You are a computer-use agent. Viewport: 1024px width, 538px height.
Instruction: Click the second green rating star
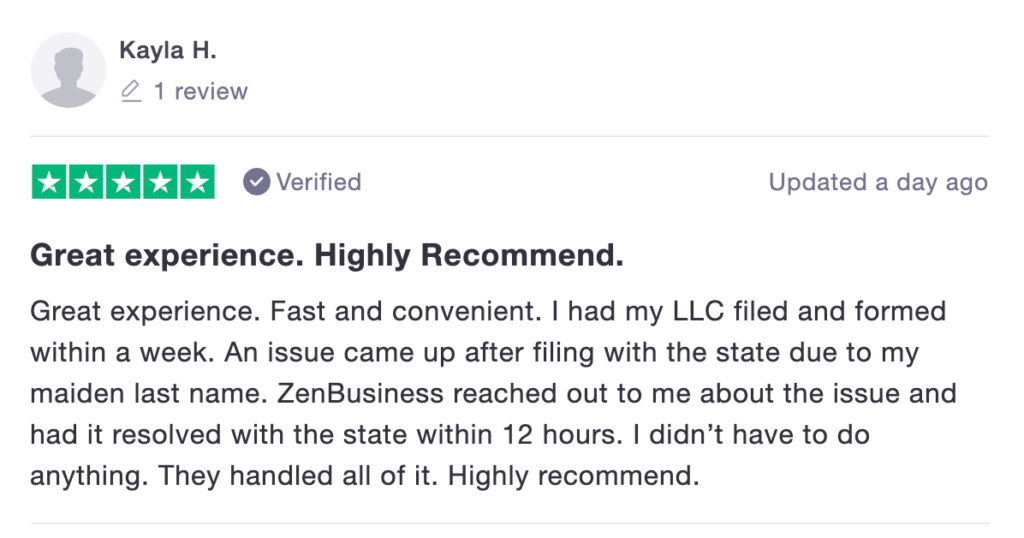86,182
